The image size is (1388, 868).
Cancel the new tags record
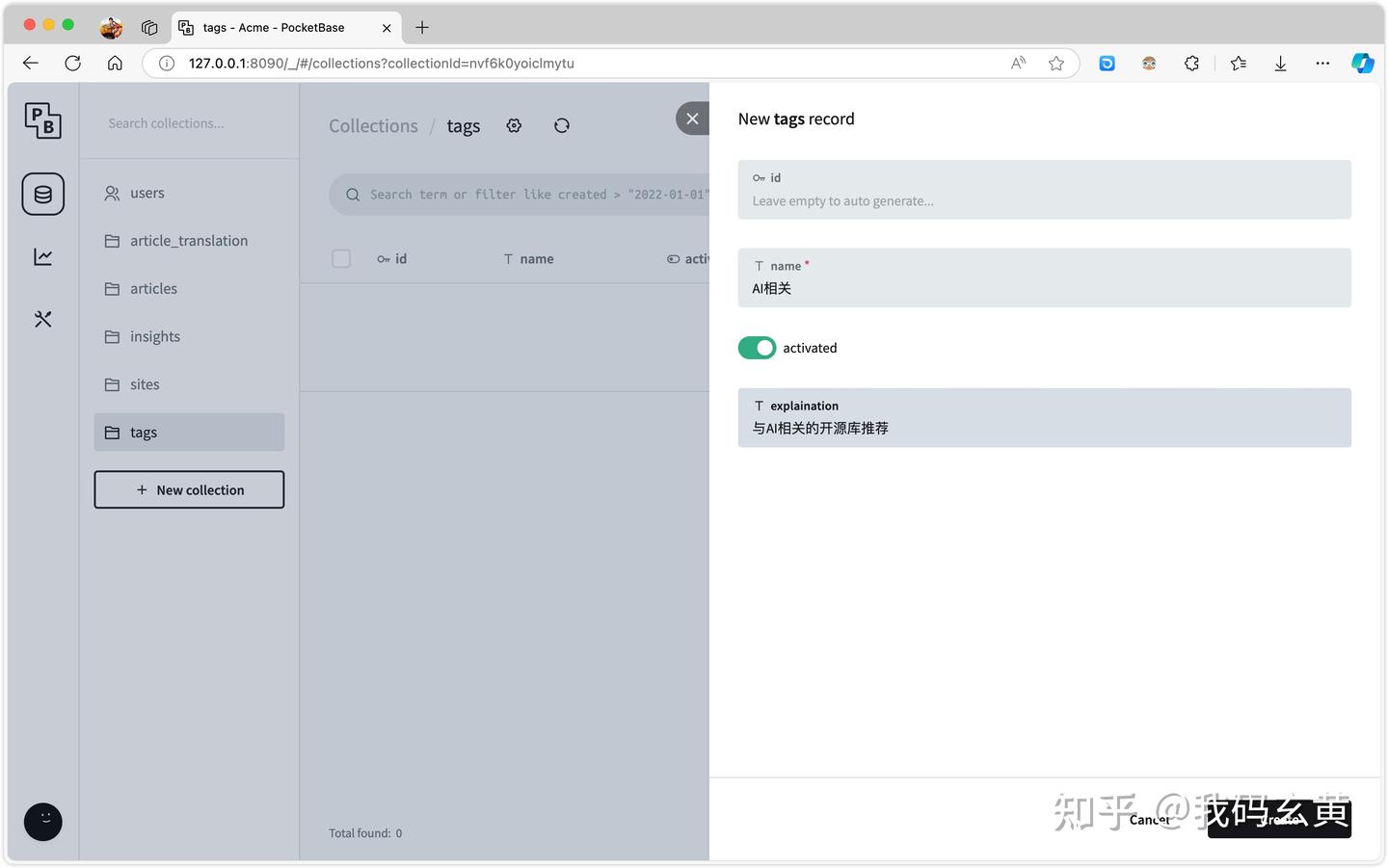pos(1148,819)
